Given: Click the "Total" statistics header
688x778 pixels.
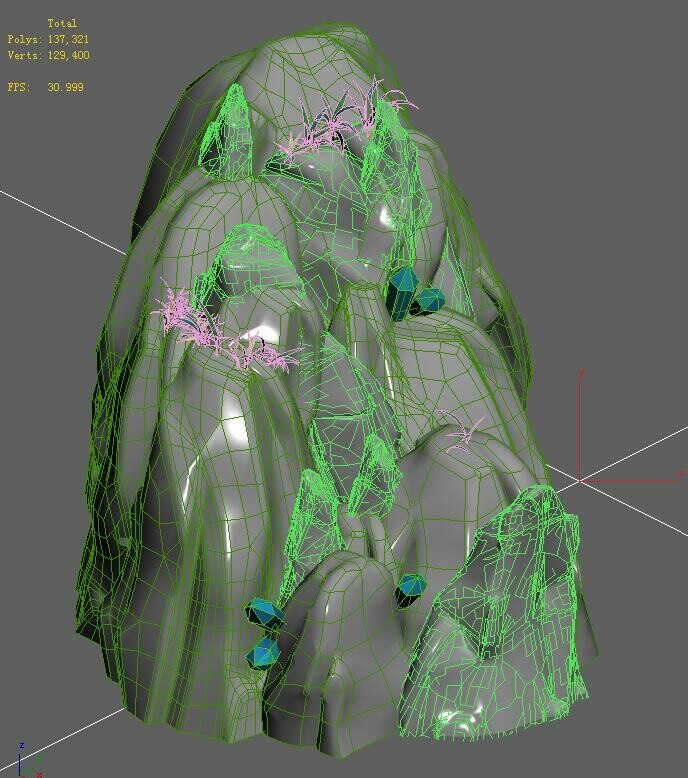Looking at the screenshot, I should pyautogui.click(x=62, y=23).
